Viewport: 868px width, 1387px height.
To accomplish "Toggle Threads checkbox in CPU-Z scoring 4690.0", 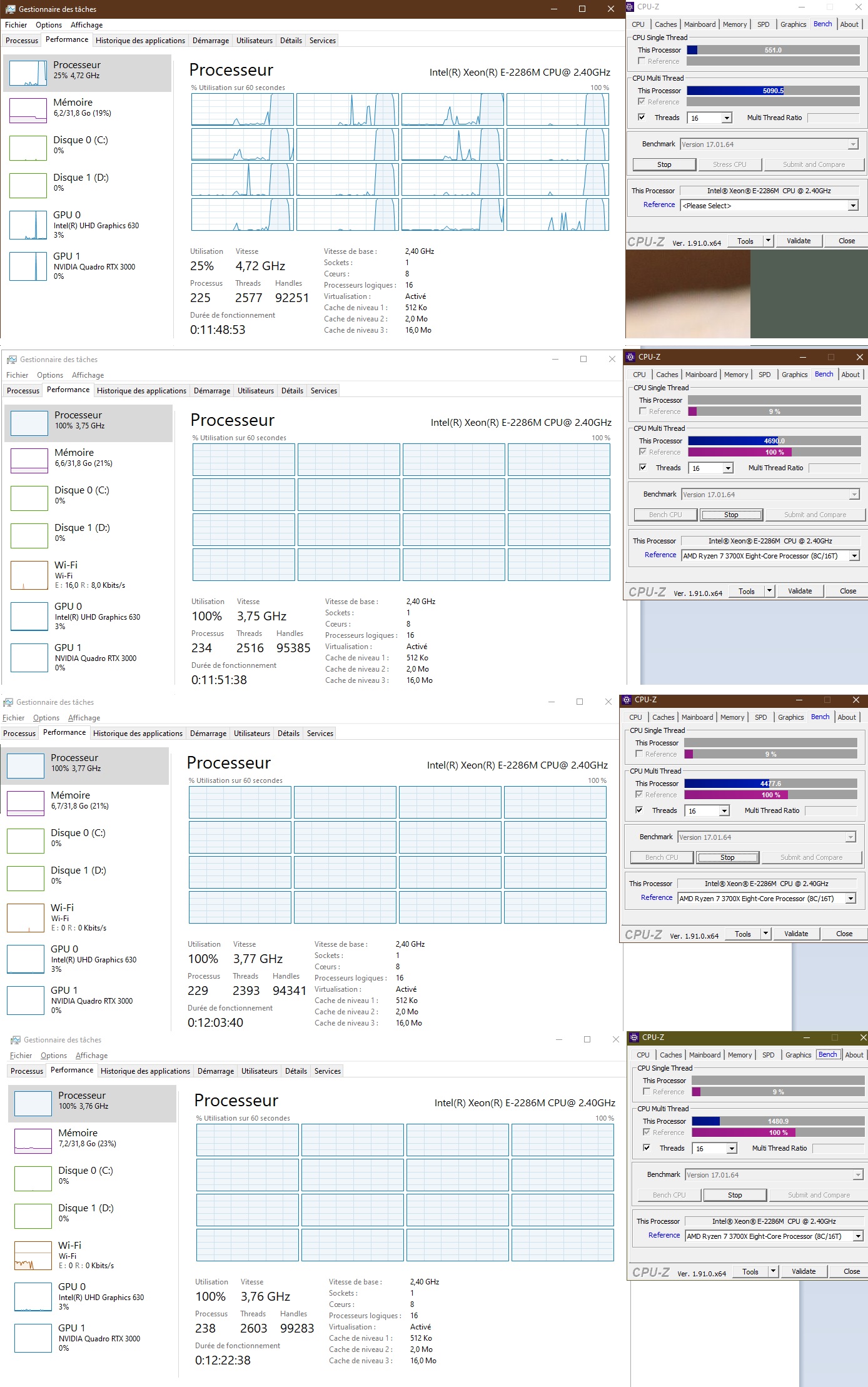I will 643,467.
